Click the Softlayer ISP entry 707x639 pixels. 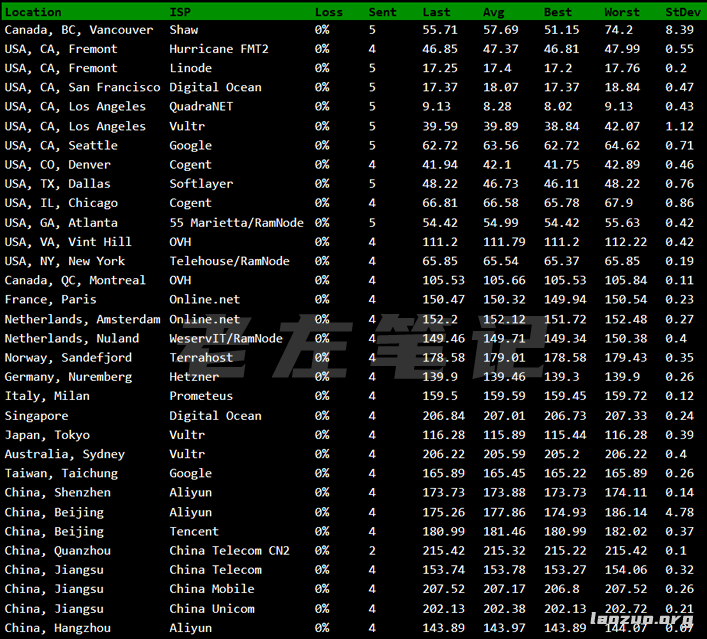[201, 184]
